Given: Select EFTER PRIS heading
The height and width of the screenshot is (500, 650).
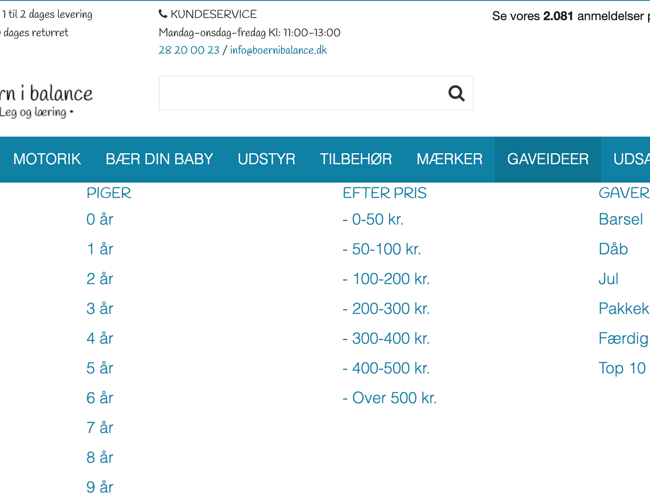Looking at the screenshot, I should (x=384, y=193).
